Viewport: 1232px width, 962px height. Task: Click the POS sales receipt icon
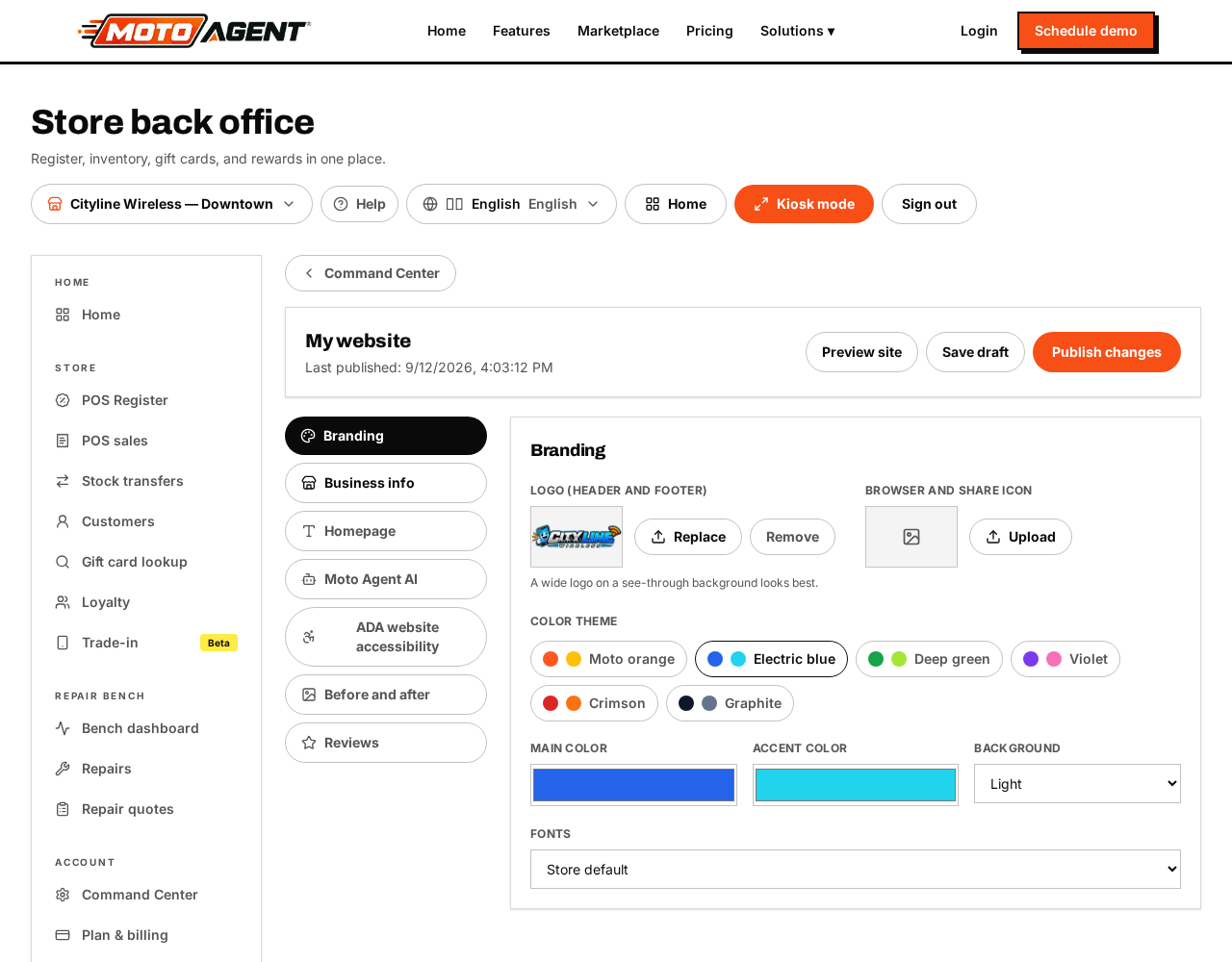coord(63,441)
